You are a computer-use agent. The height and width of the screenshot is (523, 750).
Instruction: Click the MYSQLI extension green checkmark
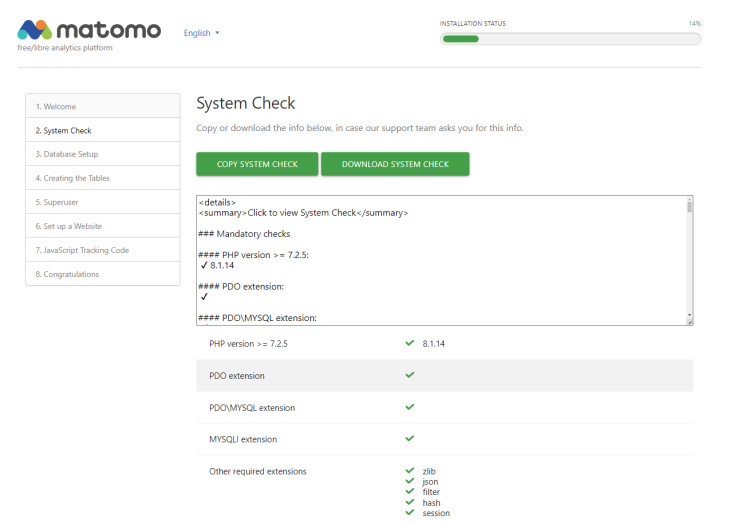410,438
